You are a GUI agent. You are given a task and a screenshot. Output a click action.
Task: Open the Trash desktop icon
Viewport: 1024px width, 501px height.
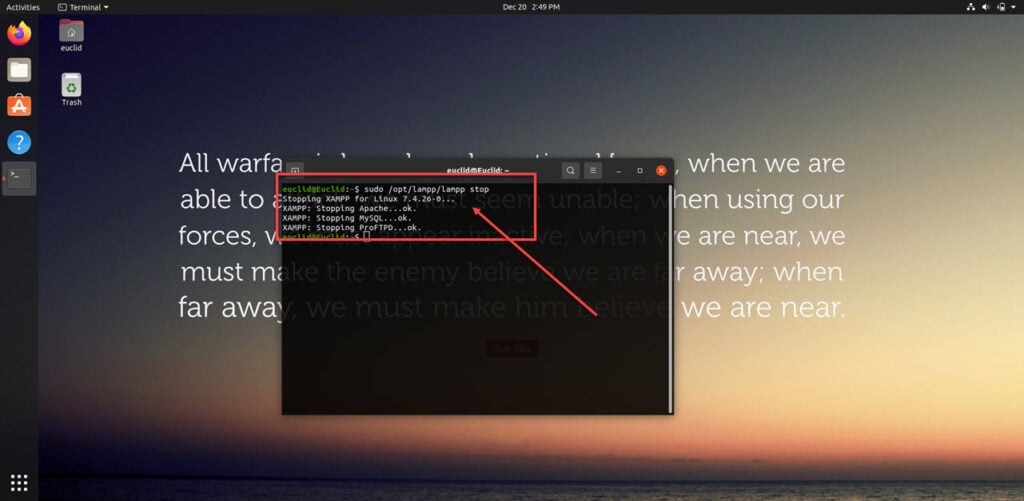[71, 89]
